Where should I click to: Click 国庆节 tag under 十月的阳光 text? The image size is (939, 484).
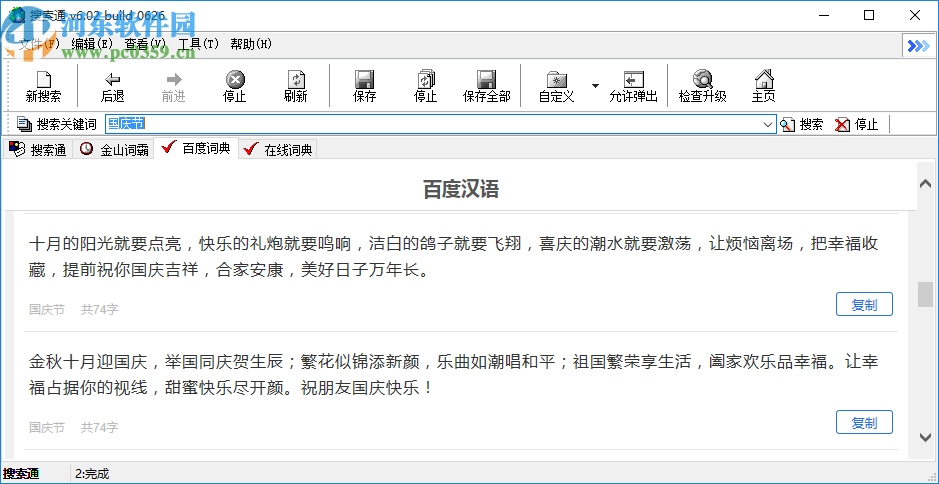[47, 310]
